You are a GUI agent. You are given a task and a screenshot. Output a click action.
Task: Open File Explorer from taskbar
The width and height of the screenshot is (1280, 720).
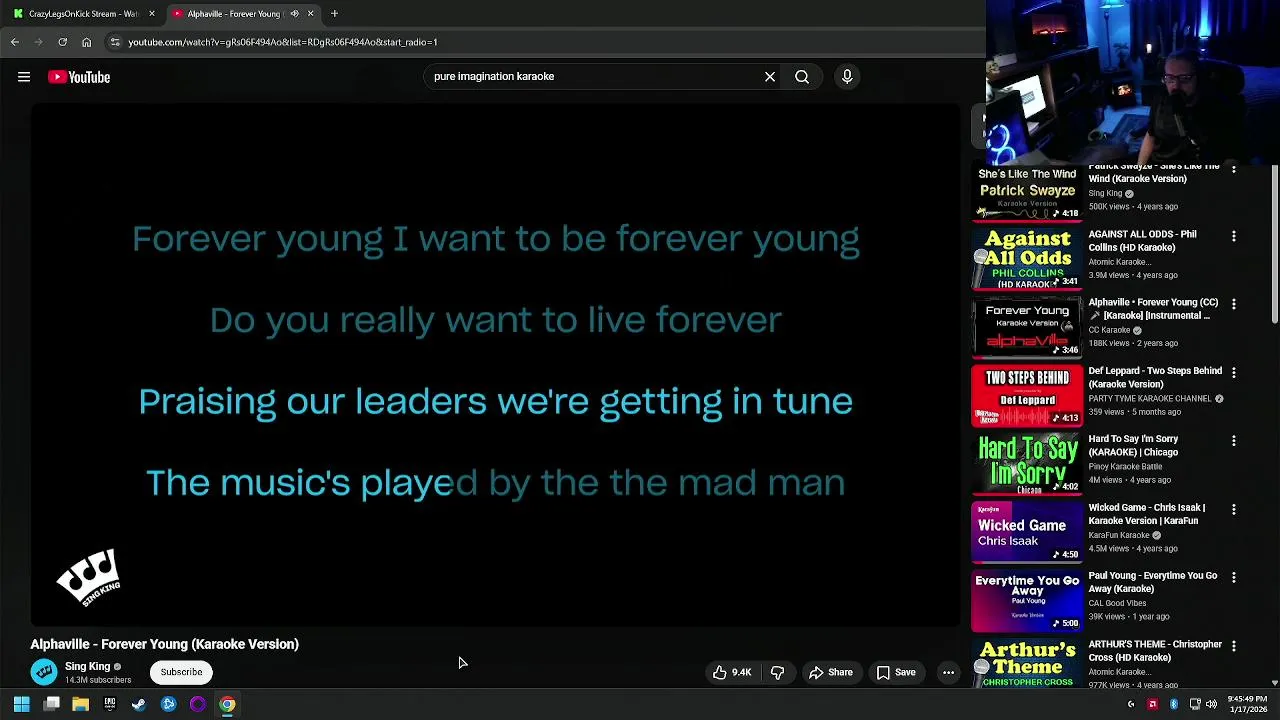pyautogui.click(x=81, y=704)
